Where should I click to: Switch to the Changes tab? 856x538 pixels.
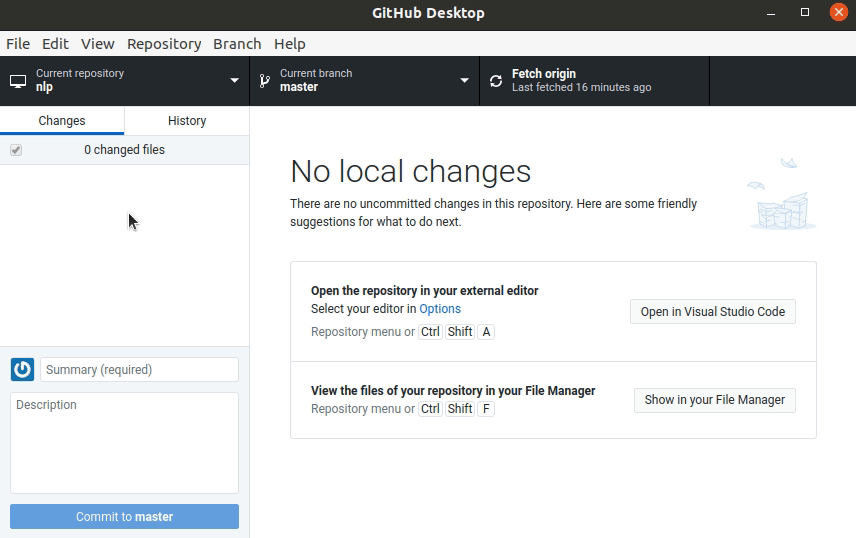[62, 121]
